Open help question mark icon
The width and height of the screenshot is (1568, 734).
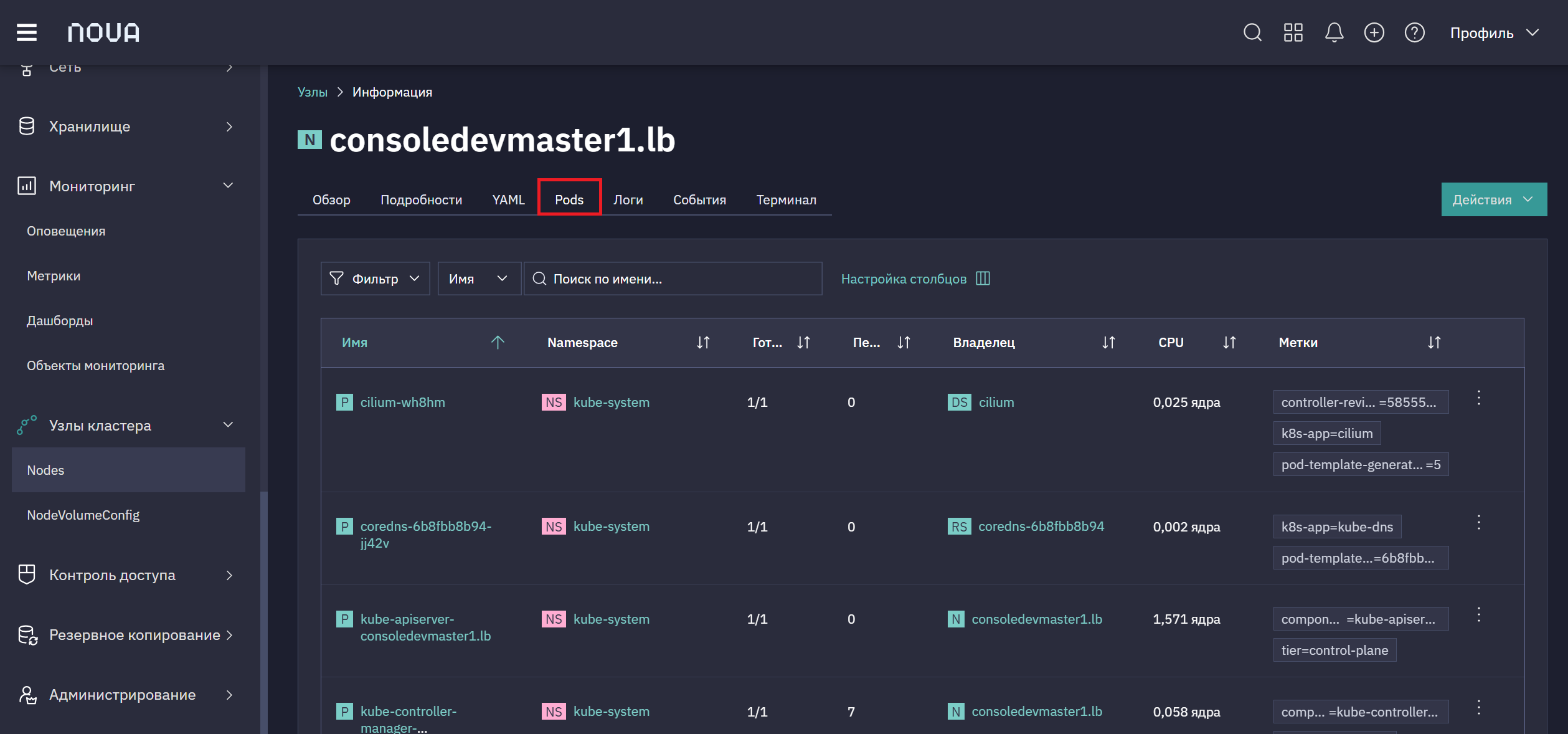coord(1415,32)
